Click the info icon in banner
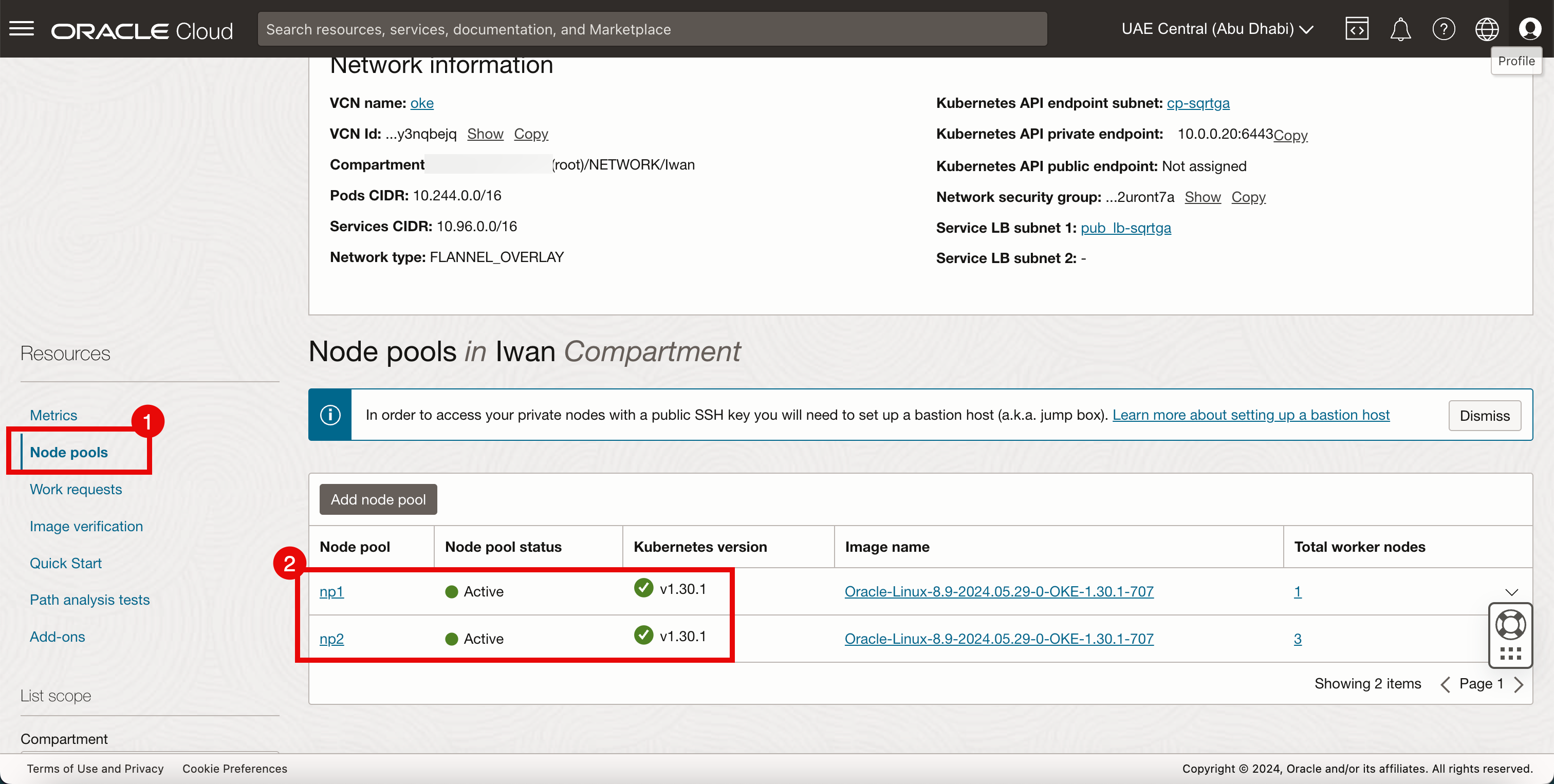This screenshot has width=1554, height=784. [330, 415]
